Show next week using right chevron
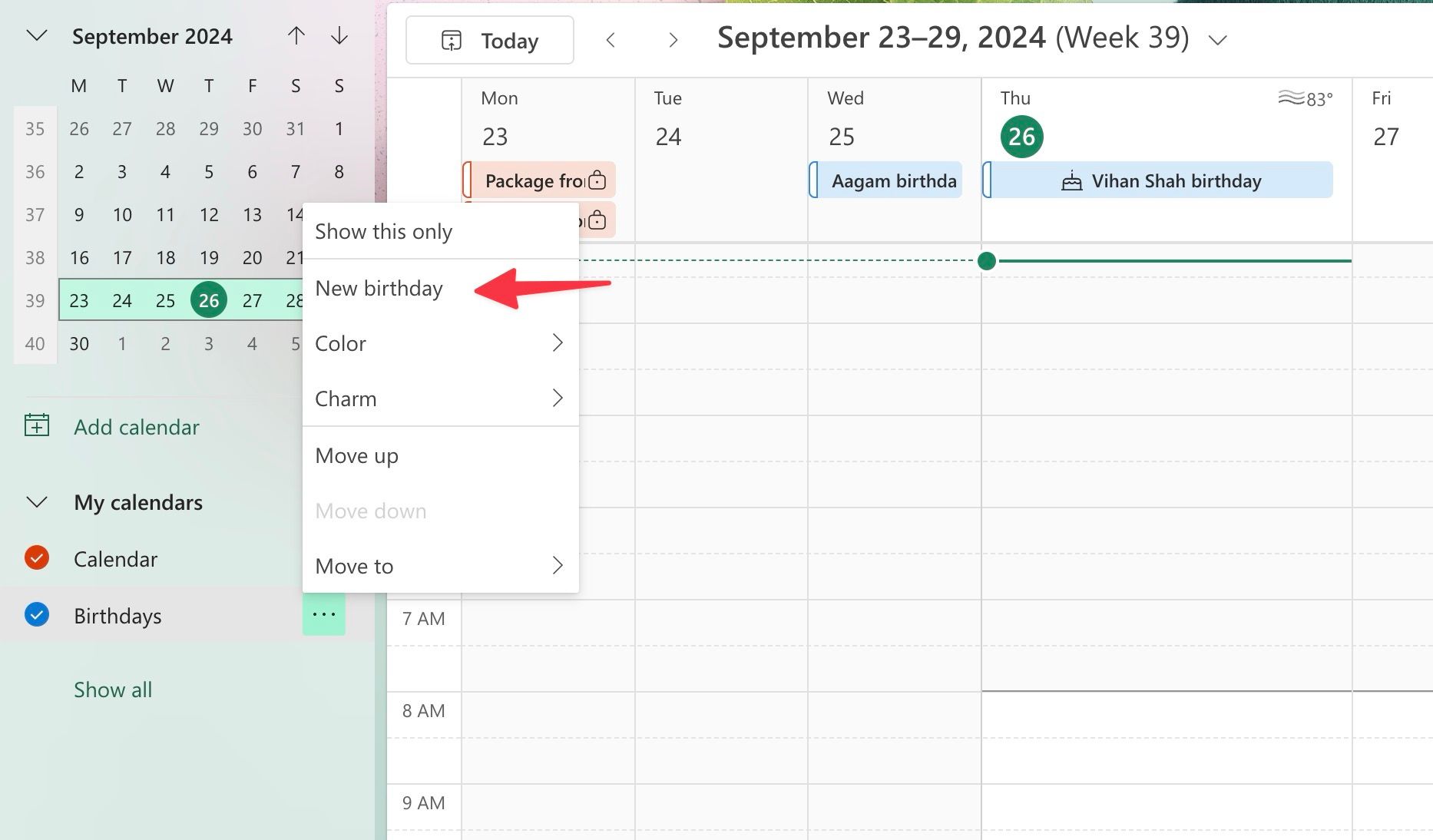The image size is (1433, 840). (673, 40)
